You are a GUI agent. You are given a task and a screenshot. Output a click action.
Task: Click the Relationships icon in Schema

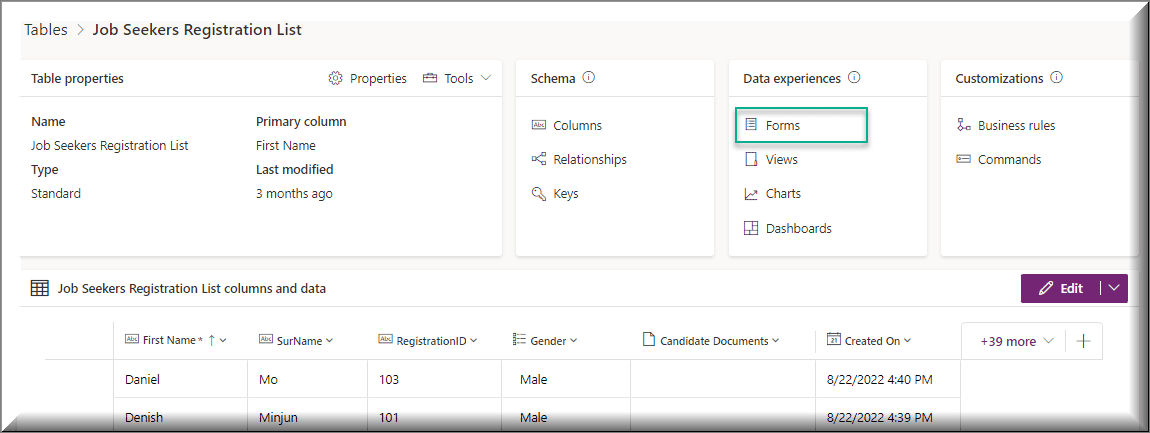pyautogui.click(x=539, y=159)
